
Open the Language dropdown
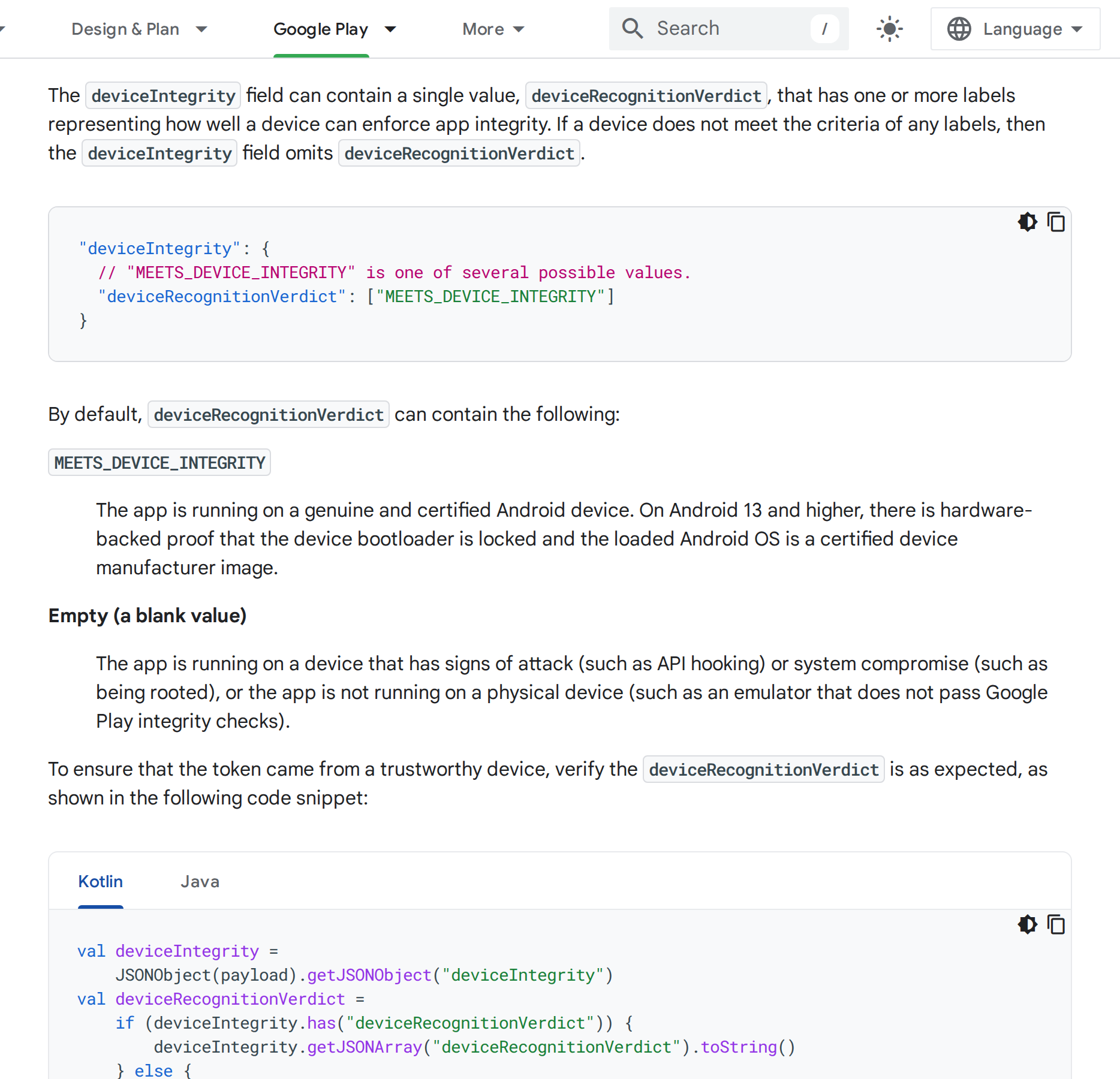[1015, 29]
